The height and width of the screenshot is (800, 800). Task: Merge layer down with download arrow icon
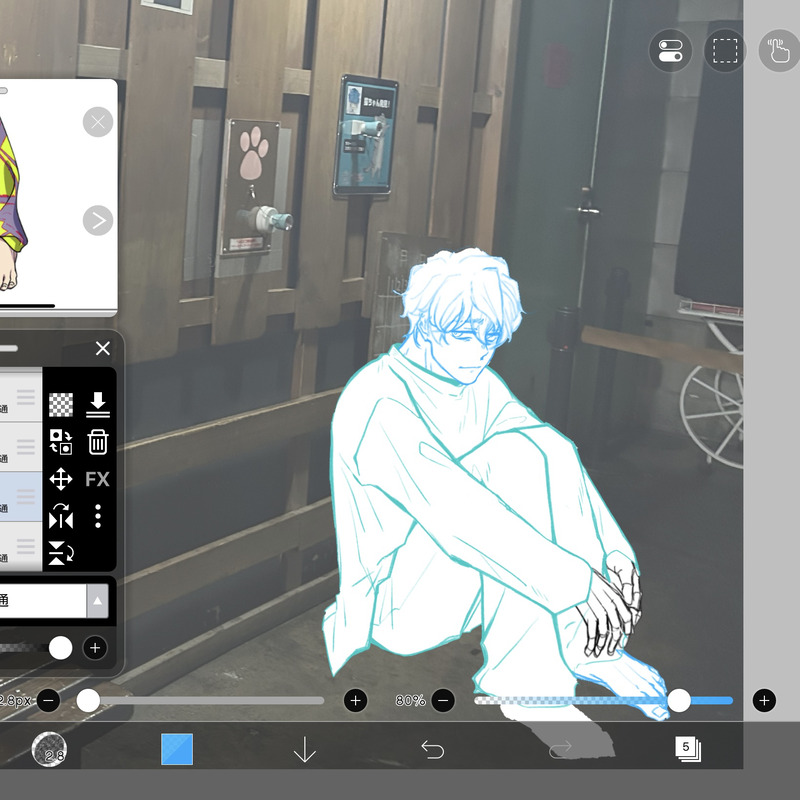pyautogui.click(x=97, y=405)
